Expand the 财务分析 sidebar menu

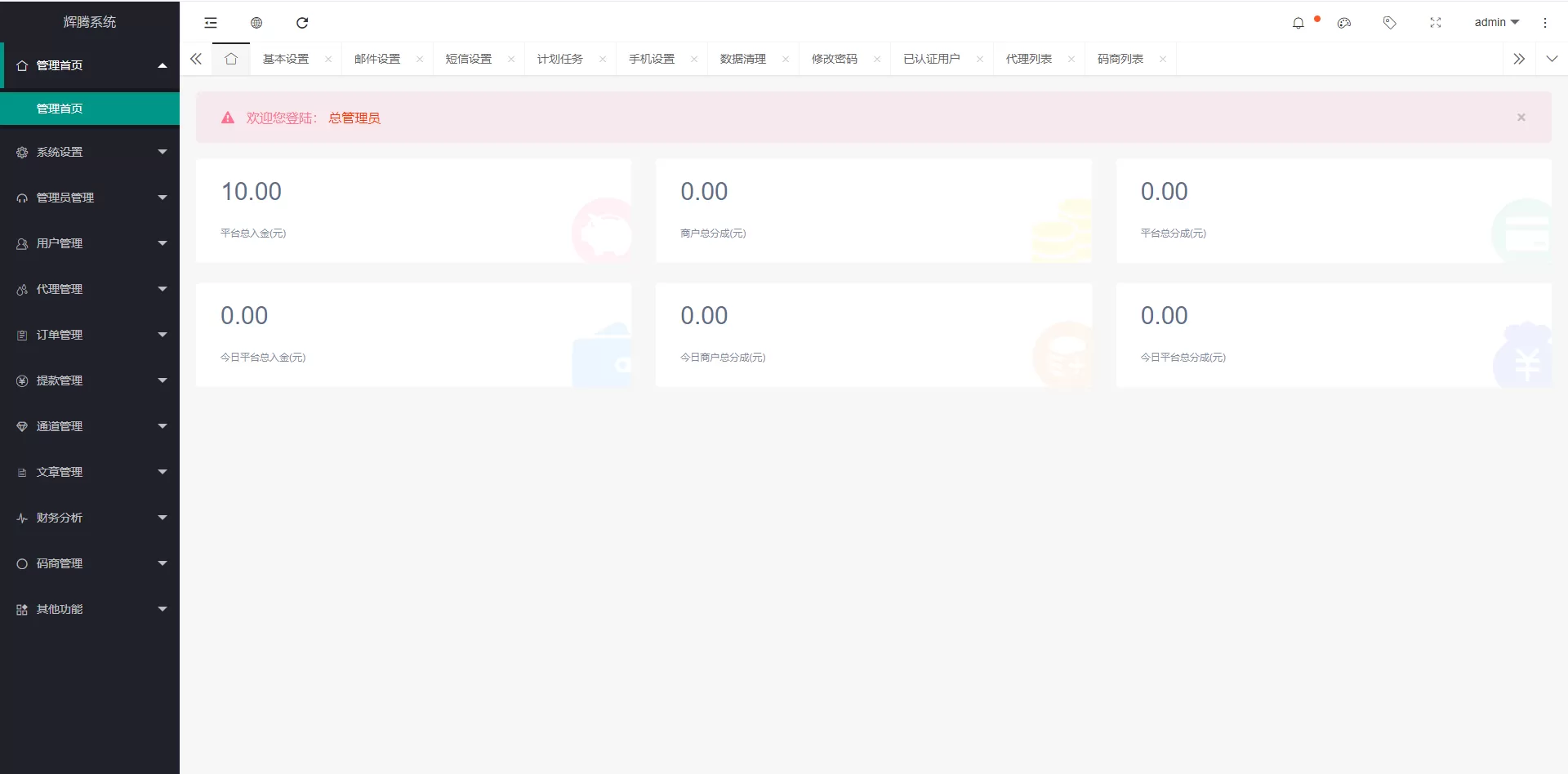[x=90, y=518]
